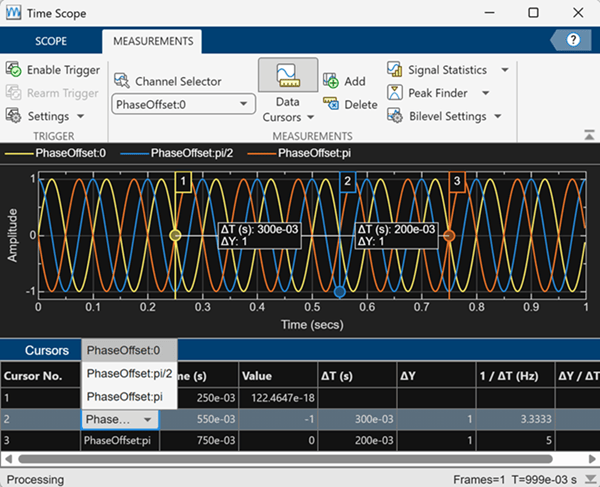The width and height of the screenshot is (600, 487).
Task: Expand the Data Cursors dropdown arrow
Action: pos(311,117)
